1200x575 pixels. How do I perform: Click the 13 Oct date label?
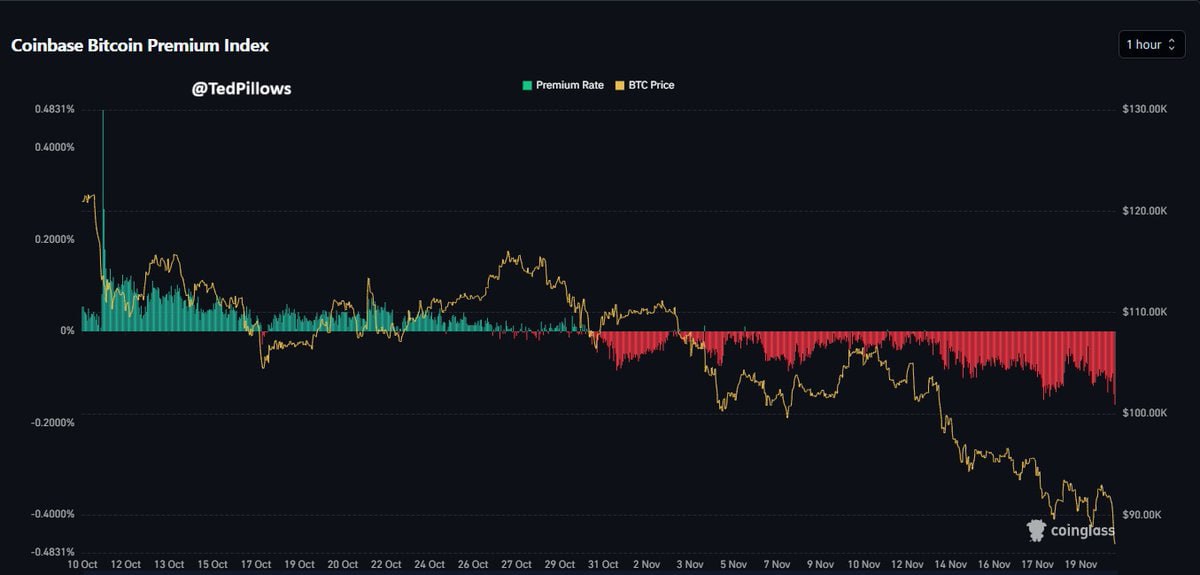click(x=169, y=564)
